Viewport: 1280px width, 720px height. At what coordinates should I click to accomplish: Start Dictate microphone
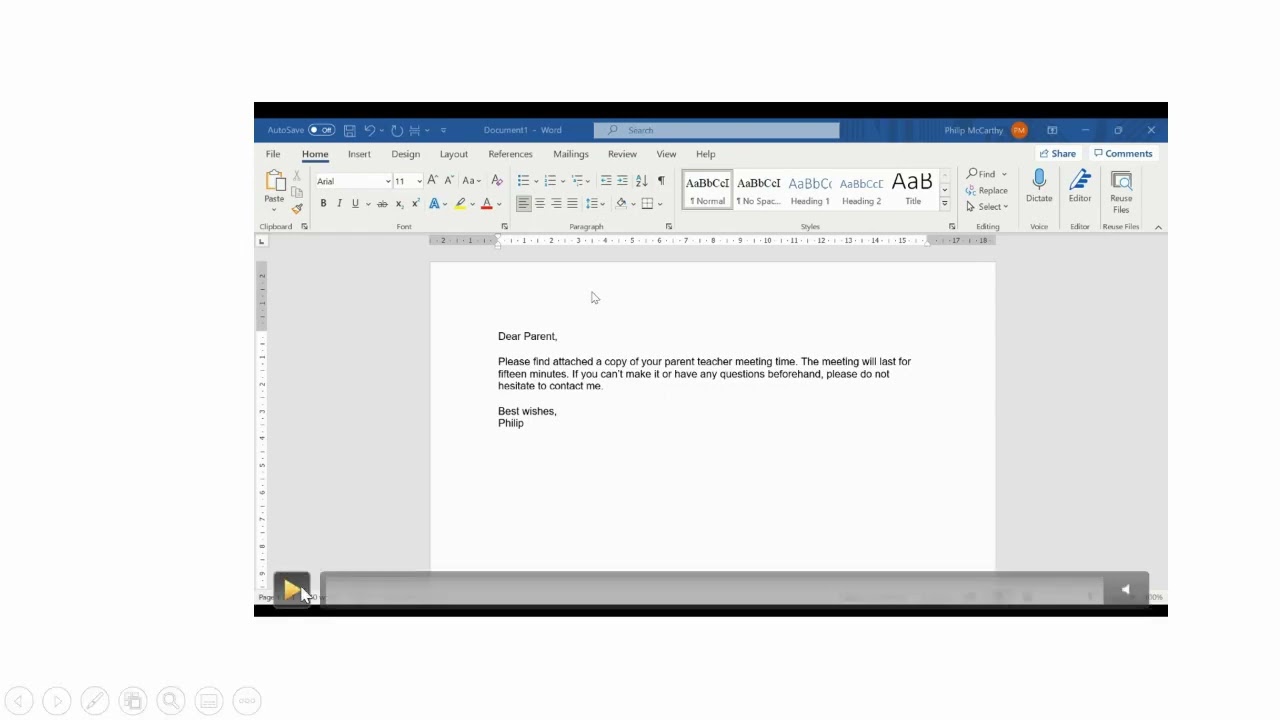pyautogui.click(x=1039, y=187)
